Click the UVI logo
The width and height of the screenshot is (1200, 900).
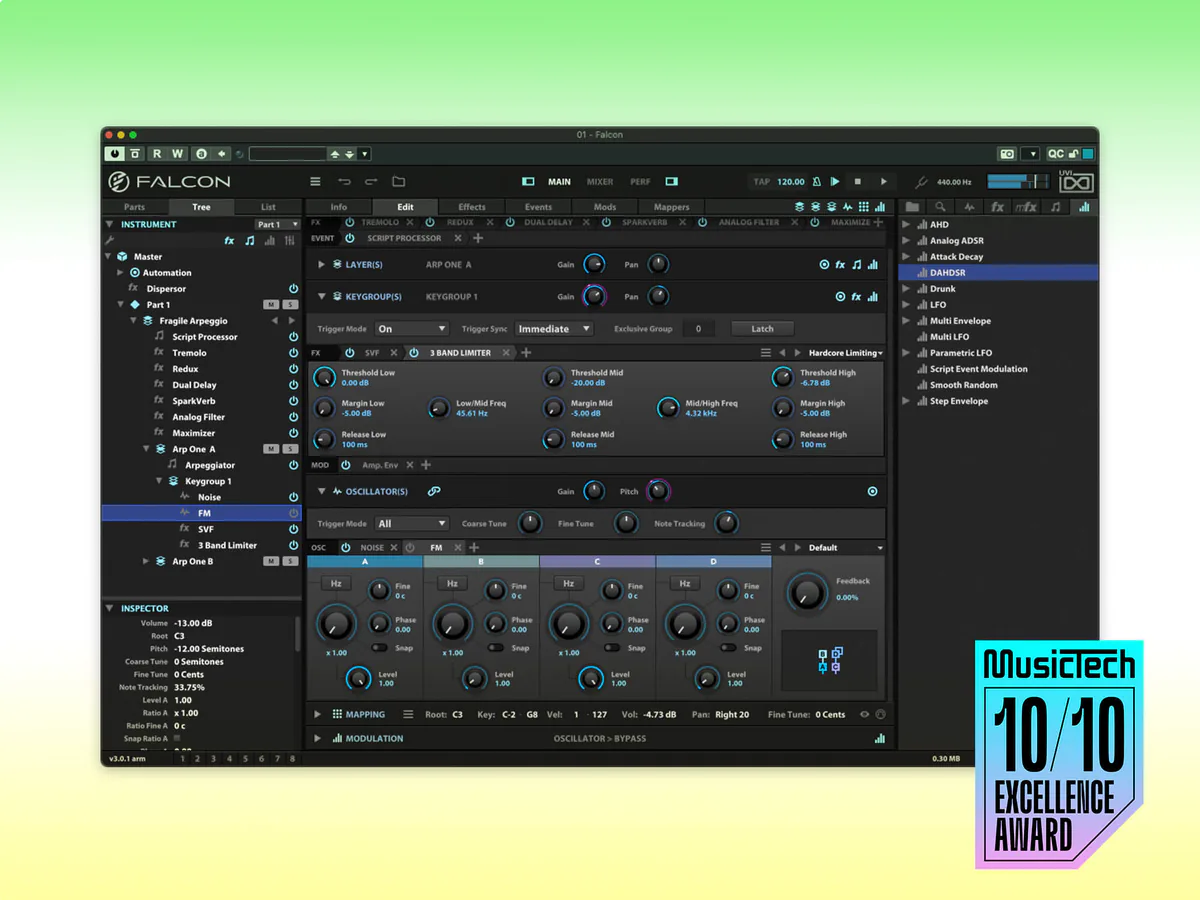click(1076, 182)
